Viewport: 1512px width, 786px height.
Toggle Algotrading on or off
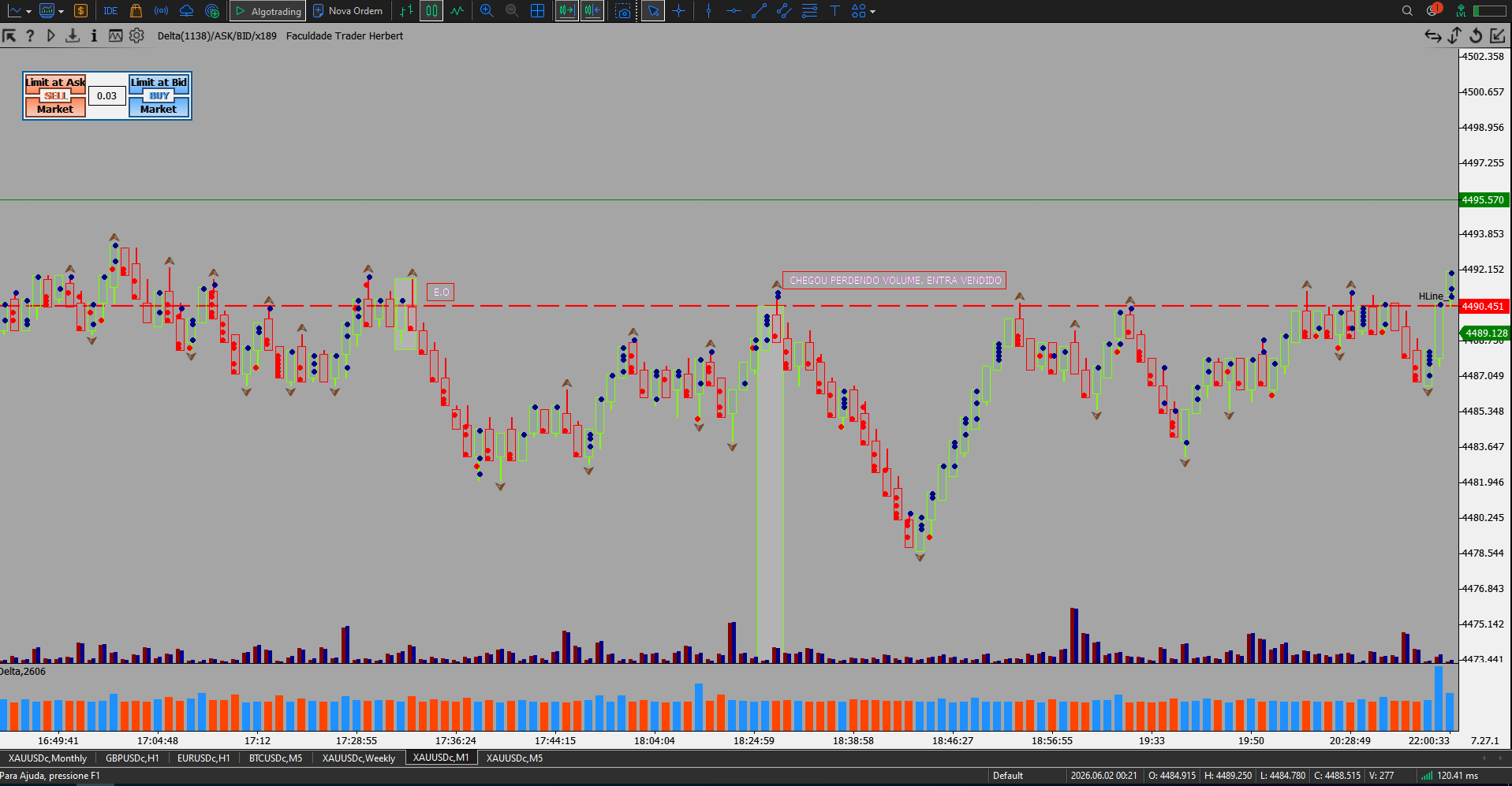pyautogui.click(x=268, y=11)
